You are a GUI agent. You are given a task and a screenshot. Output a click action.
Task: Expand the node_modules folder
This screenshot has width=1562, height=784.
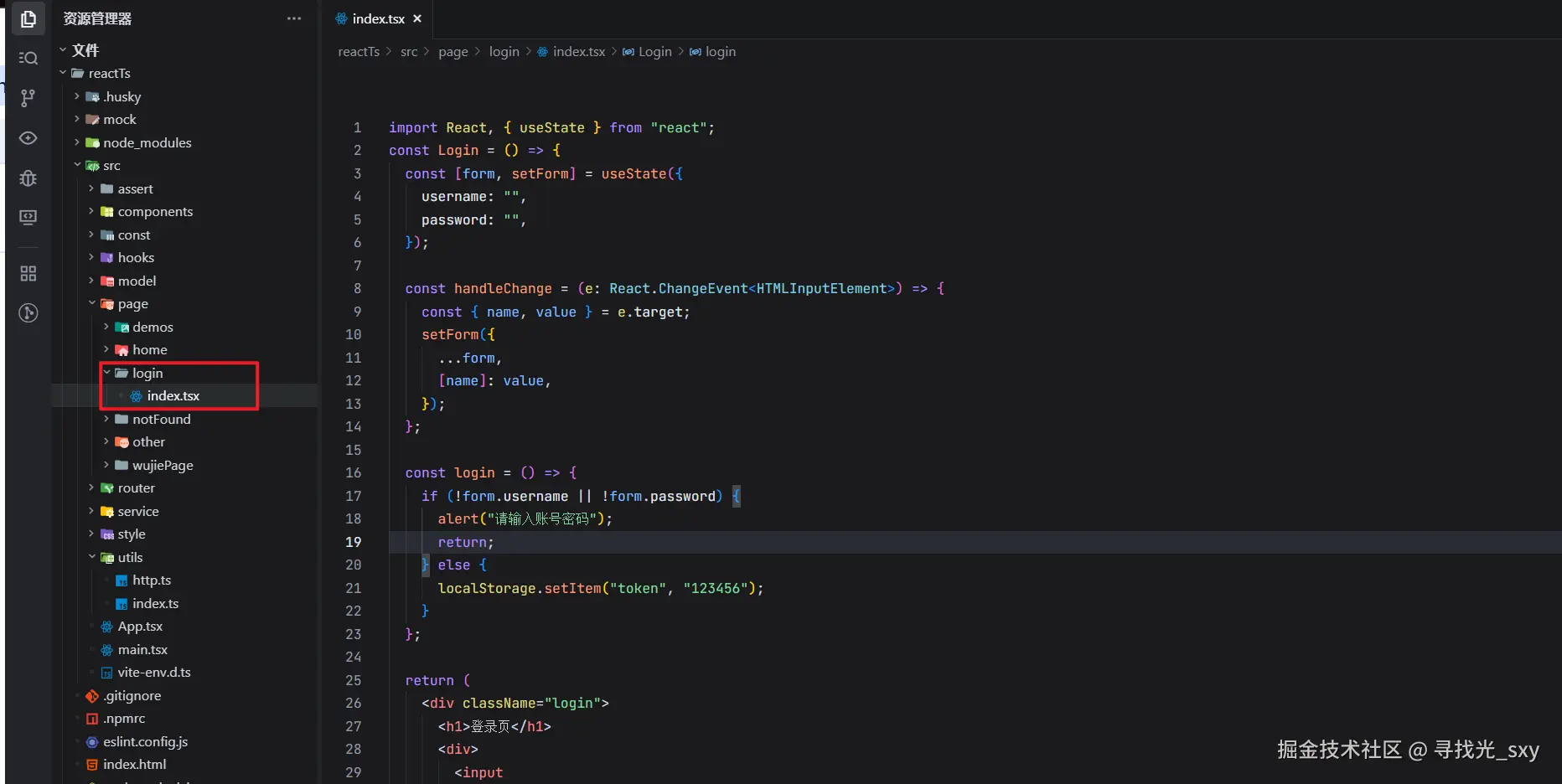tap(147, 143)
